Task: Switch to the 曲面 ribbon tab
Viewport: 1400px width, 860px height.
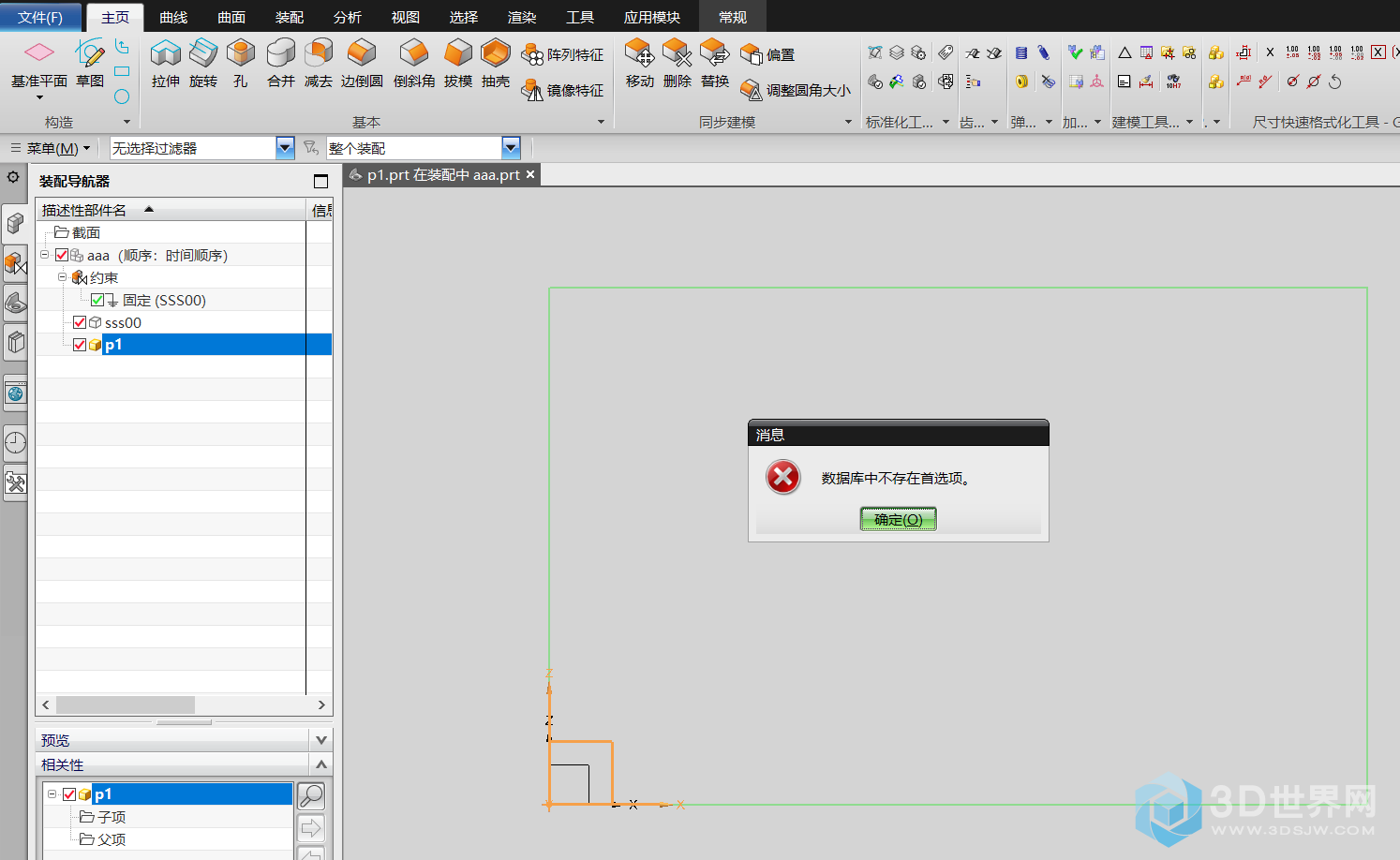Action: point(231,17)
